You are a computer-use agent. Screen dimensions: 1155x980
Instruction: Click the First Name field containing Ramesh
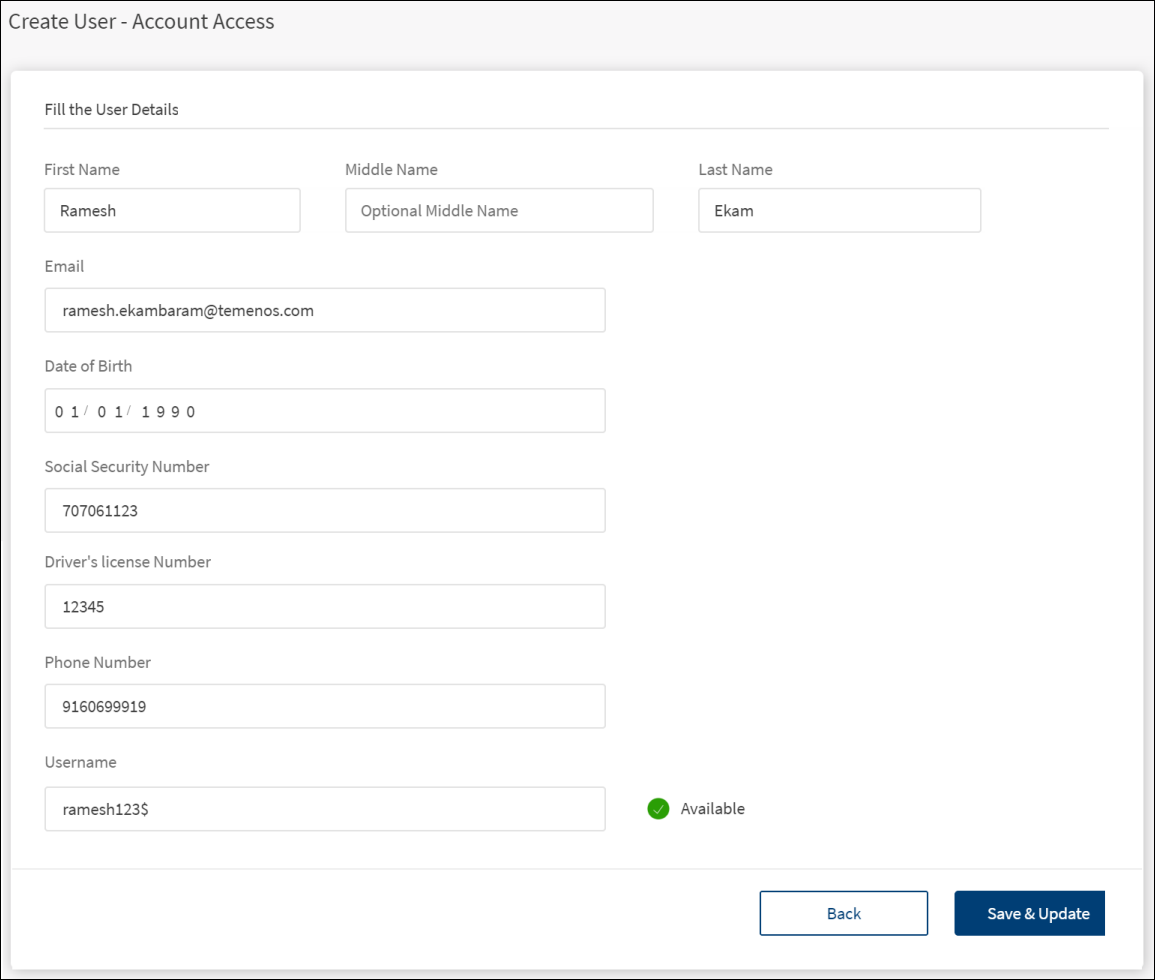click(x=172, y=211)
